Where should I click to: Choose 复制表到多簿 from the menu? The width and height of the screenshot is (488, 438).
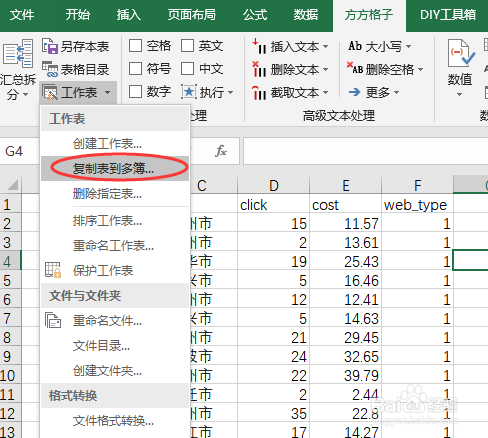pyautogui.click(x=114, y=169)
